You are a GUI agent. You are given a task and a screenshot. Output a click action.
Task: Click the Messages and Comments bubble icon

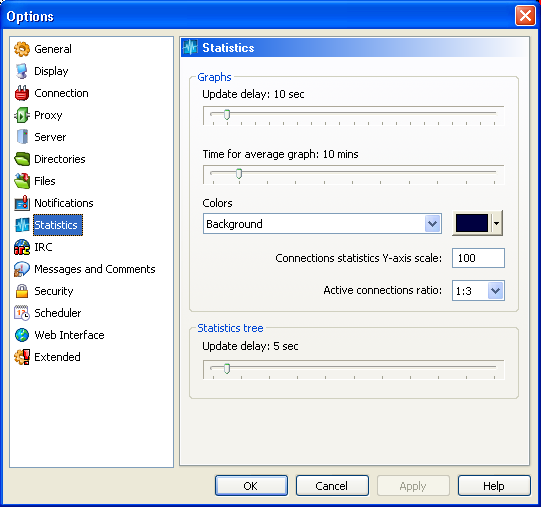tap(22, 269)
